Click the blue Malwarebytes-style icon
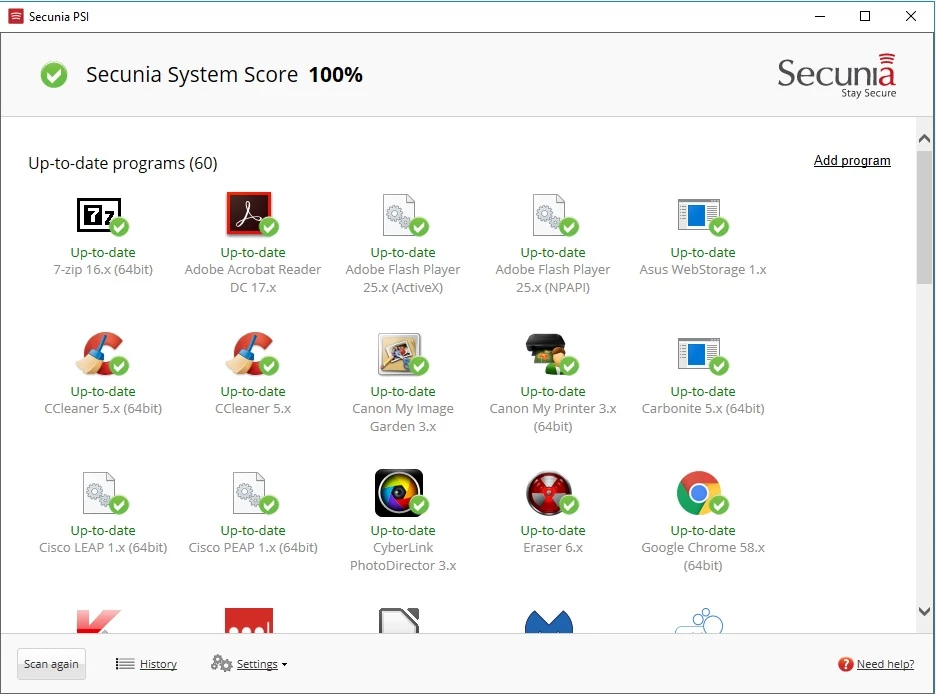Image resolution: width=936 pixels, height=694 pixels. pos(549,622)
